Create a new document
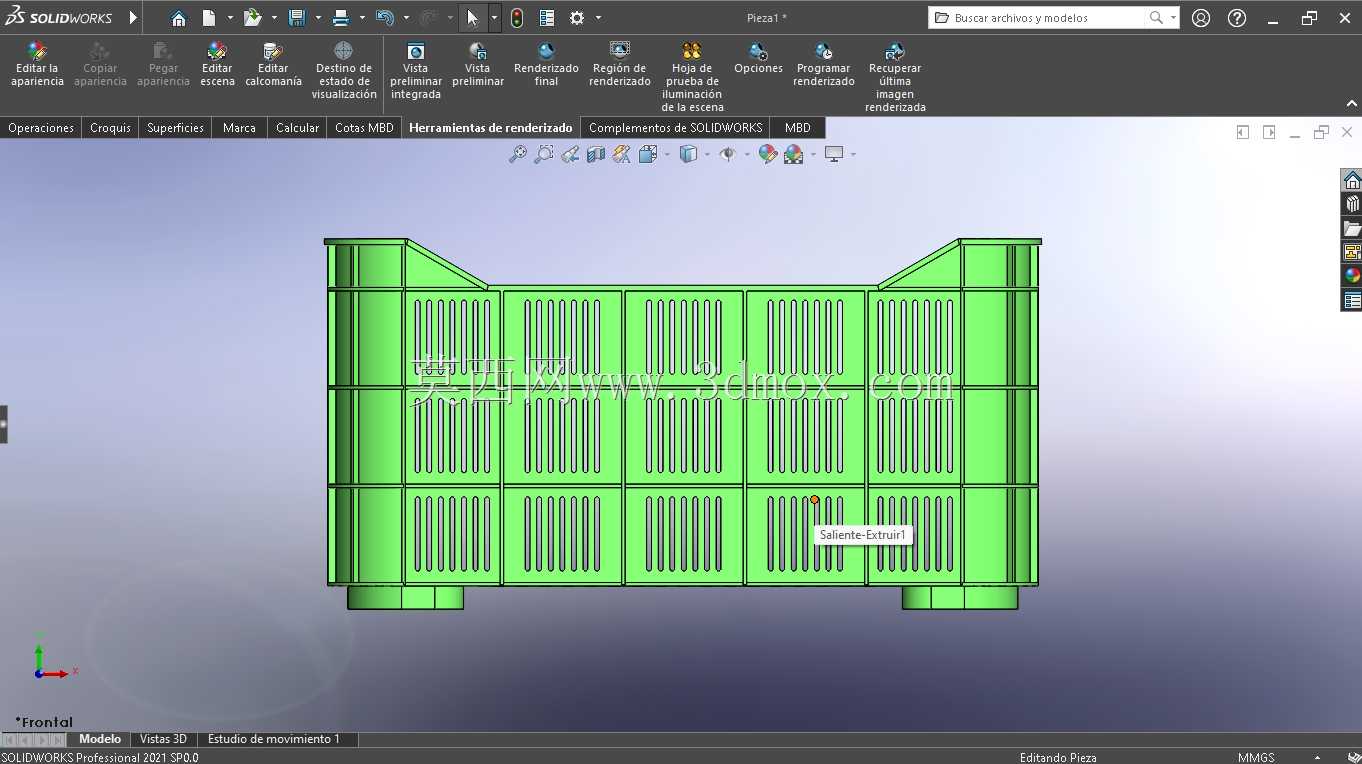Screen dimensions: 1362x764 (x=209, y=18)
